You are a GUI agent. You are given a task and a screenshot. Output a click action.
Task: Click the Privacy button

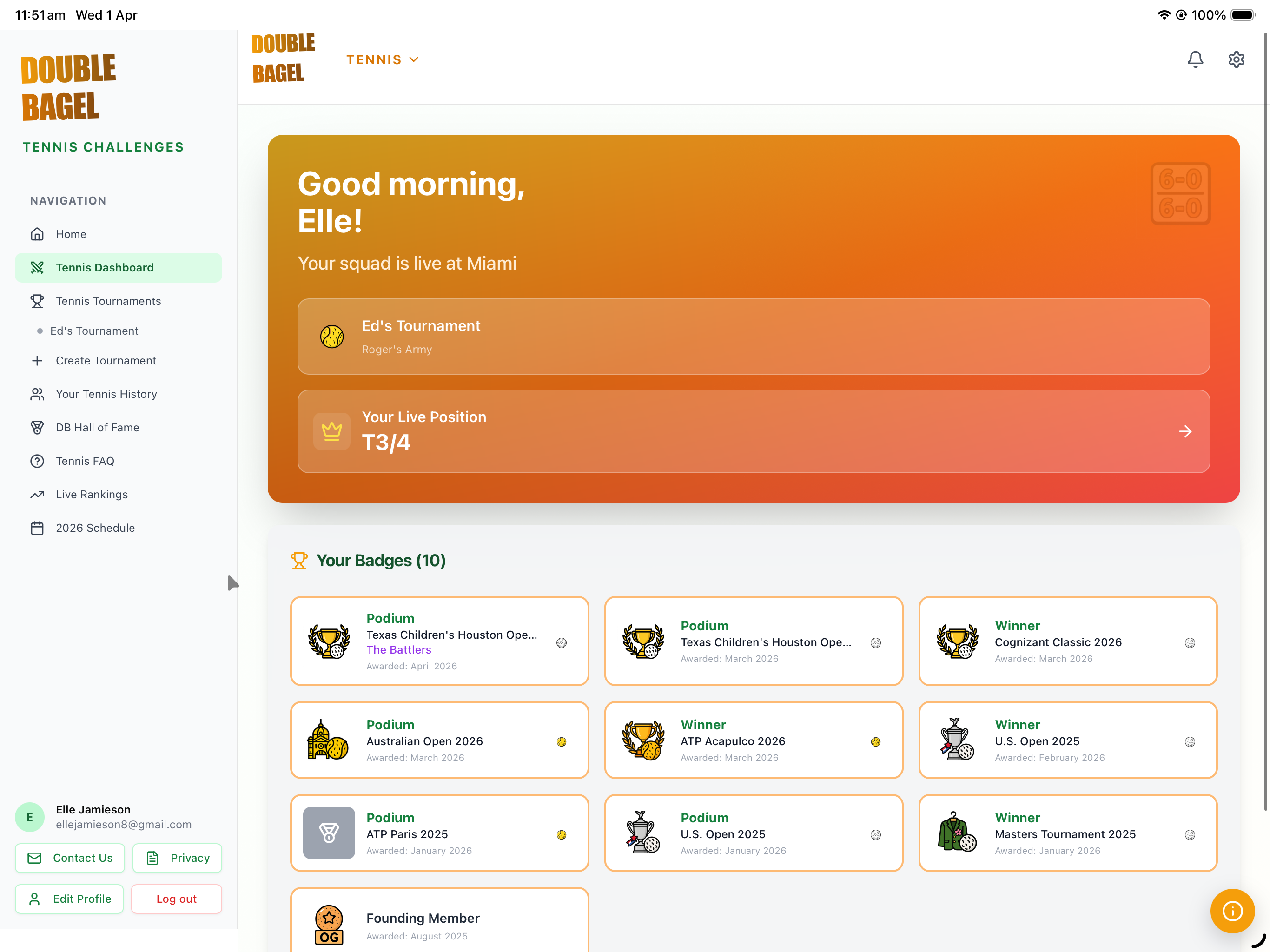pyautogui.click(x=177, y=858)
